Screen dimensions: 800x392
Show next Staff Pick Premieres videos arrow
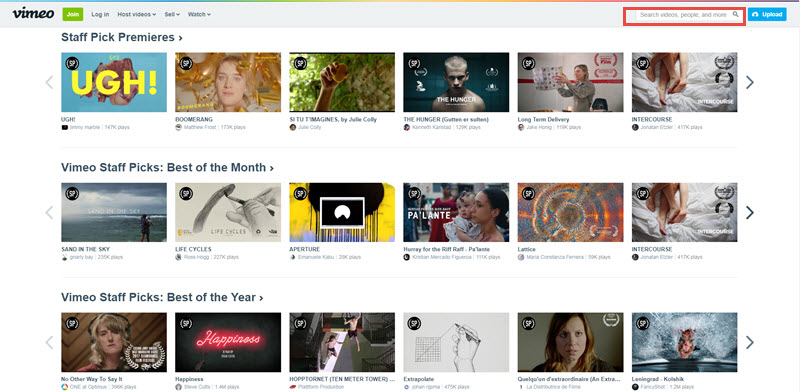tap(749, 82)
